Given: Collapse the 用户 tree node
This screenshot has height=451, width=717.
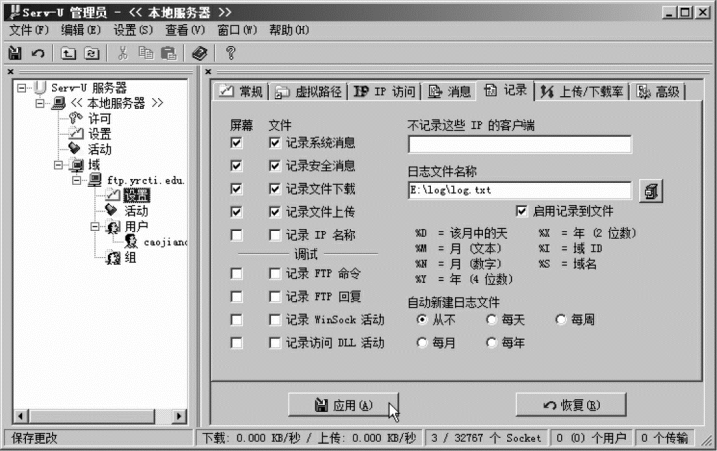Looking at the screenshot, I should point(95,226).
